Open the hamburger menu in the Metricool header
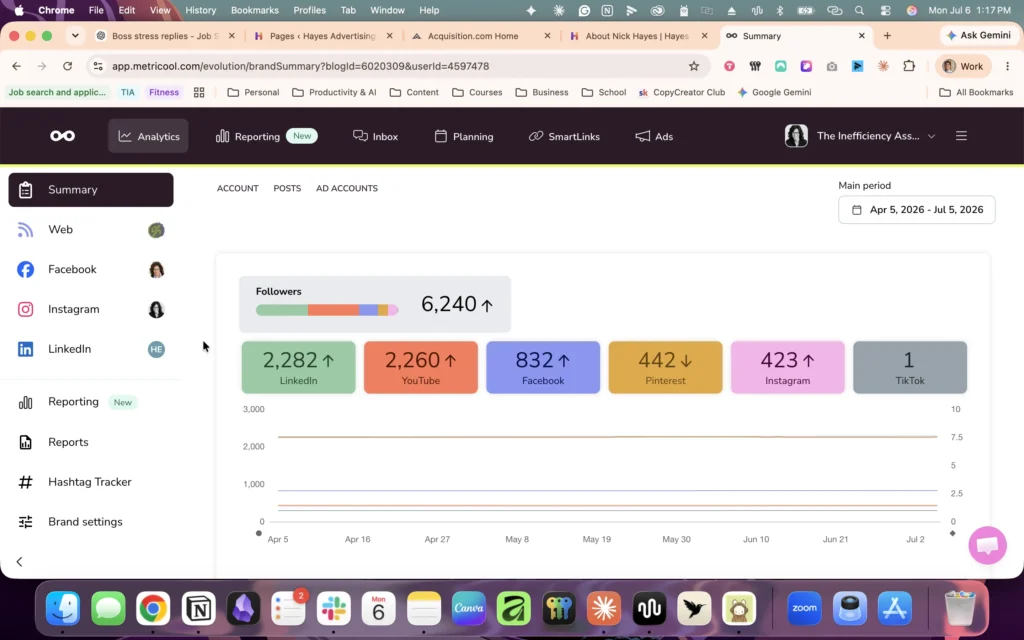This screenshot has height=640, width=1024. 961,136
